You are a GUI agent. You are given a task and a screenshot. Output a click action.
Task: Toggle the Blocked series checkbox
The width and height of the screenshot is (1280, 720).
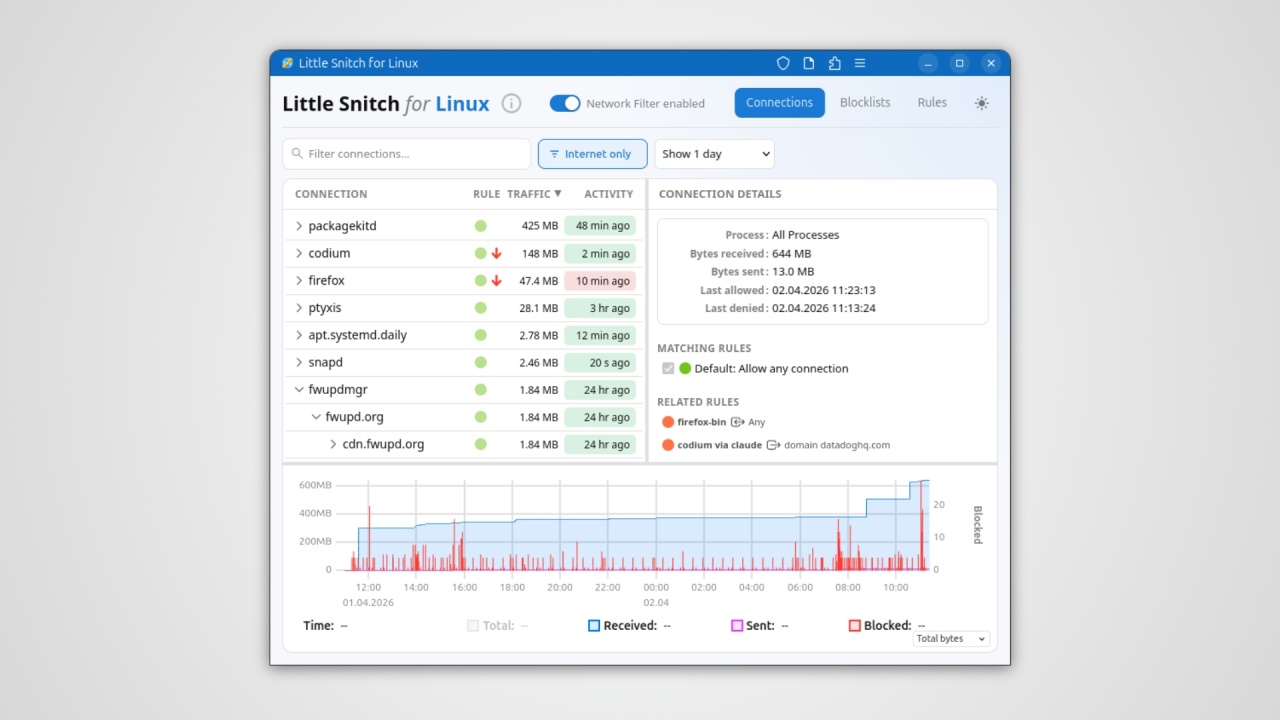pyautogui.click(x=855, y=626)
